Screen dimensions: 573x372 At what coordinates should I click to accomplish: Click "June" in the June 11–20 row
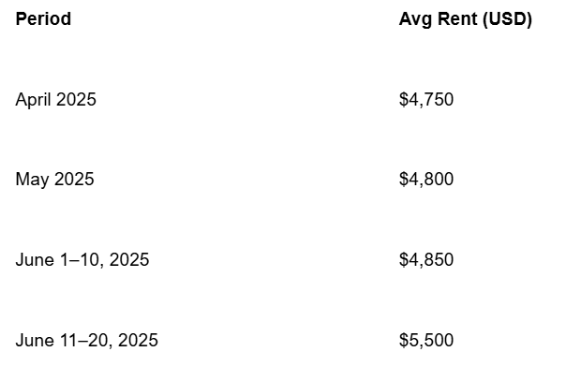click(x=35, y=340)
